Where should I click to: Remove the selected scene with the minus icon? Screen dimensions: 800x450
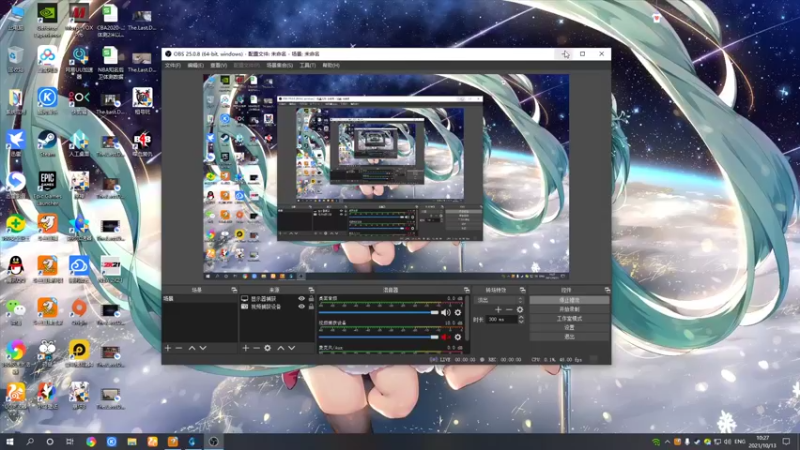point(179,348)
